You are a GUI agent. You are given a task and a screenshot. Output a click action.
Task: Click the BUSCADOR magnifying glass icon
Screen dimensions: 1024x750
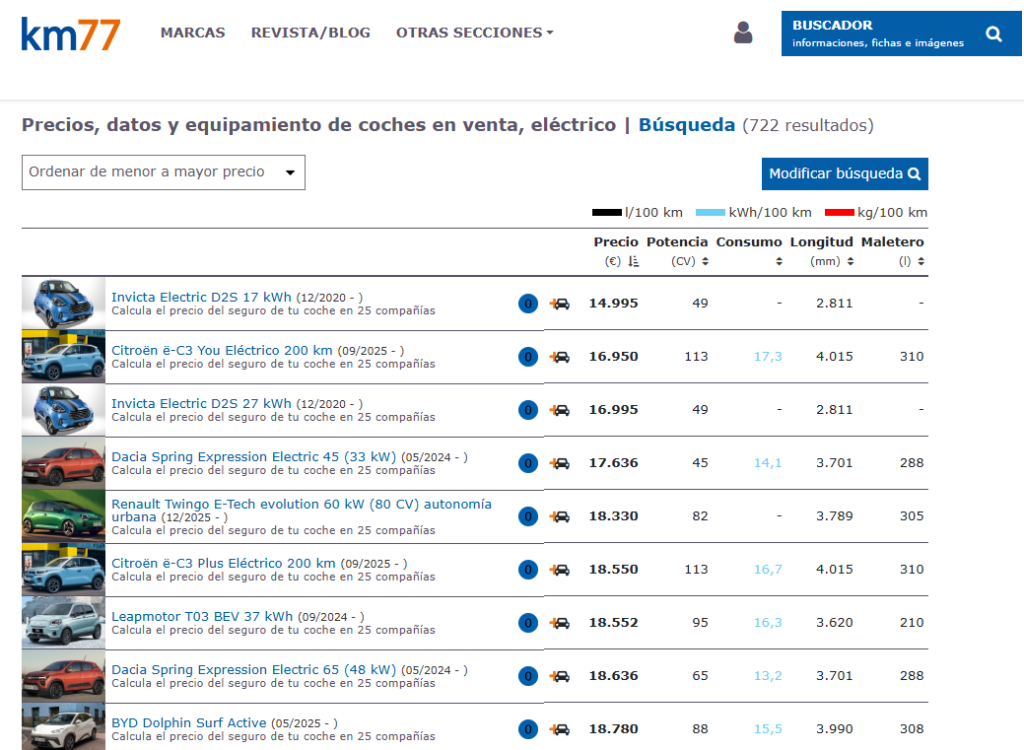coord(992,34)
